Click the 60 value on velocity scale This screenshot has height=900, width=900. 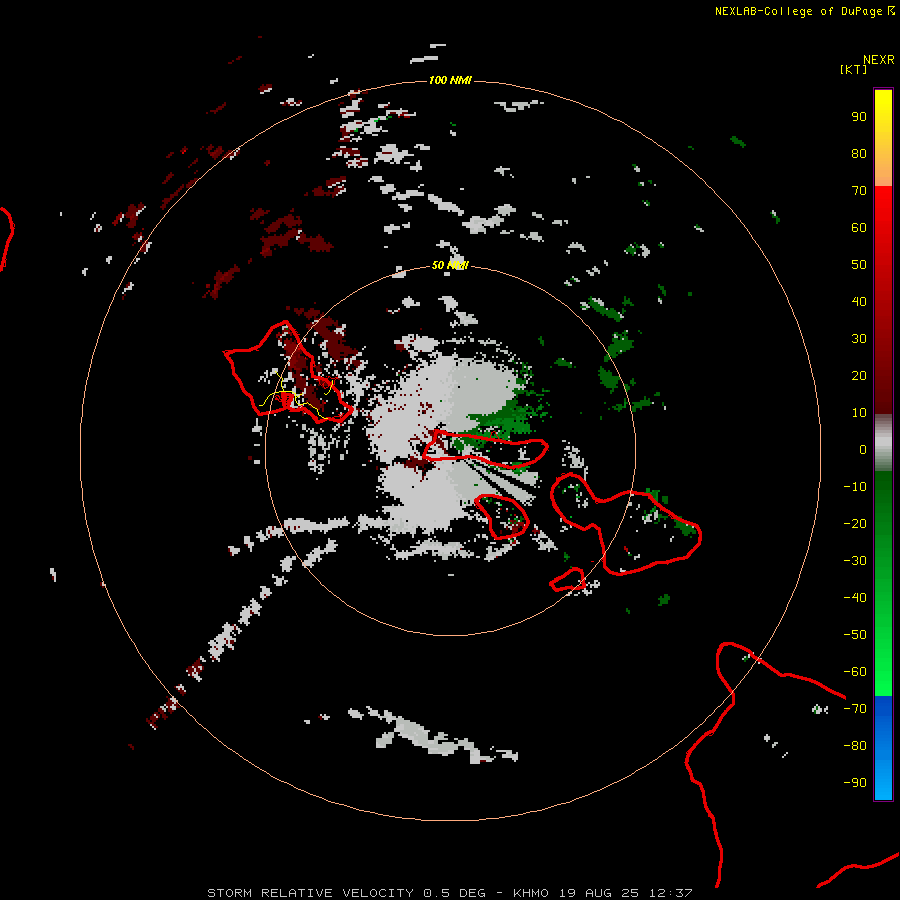coord(859,227)
